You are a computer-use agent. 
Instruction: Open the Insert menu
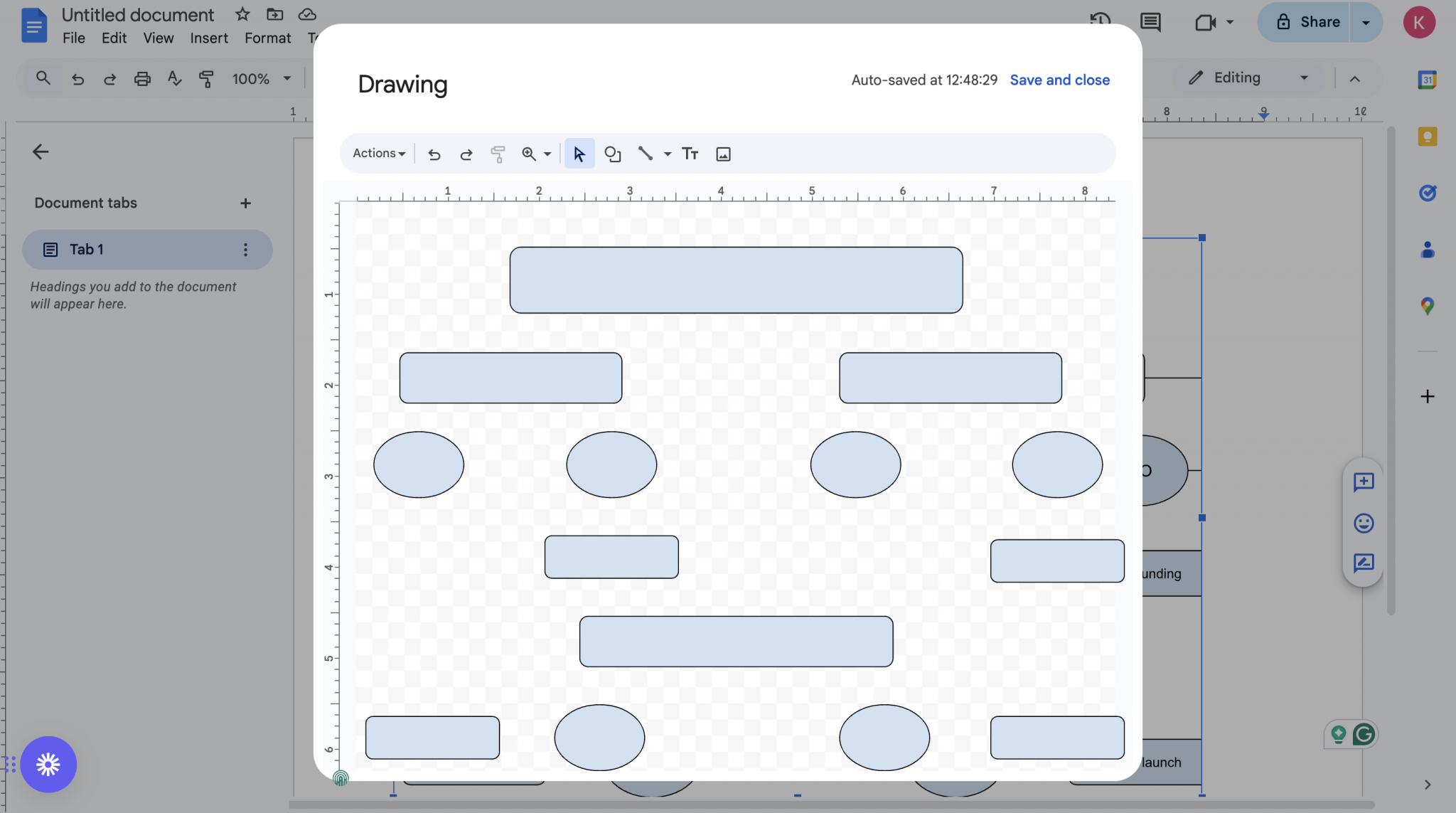(208, 38)
